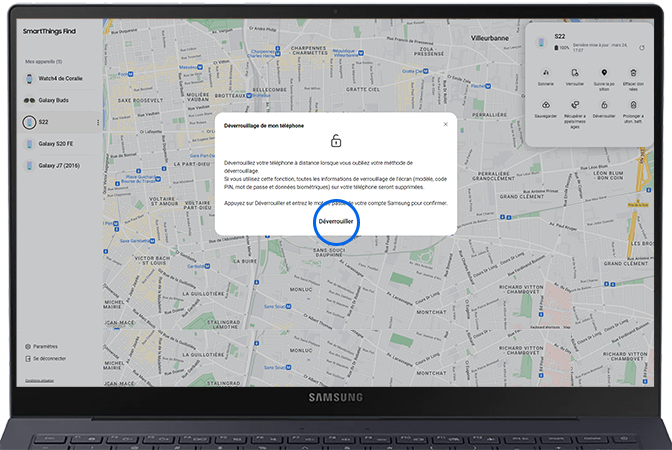This screenshot has height=450, width=672.
Task: Click the open padlock icon in the dialog
Action: pos(336,141)
